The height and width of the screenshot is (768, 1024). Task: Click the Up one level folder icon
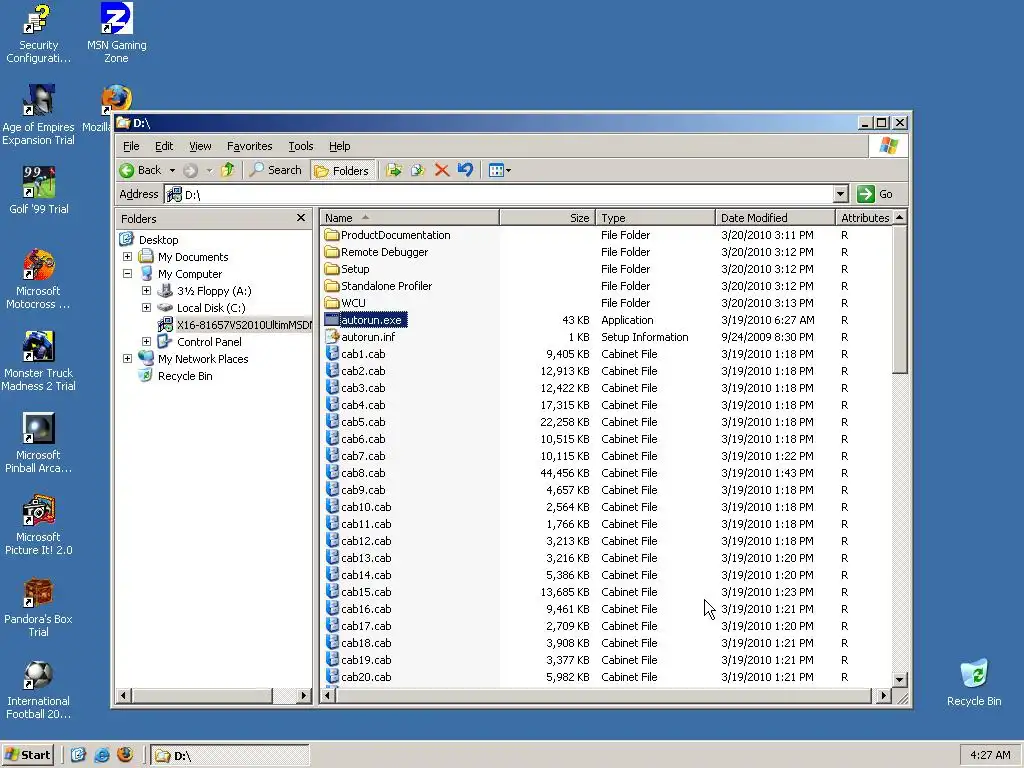(227, 170)
